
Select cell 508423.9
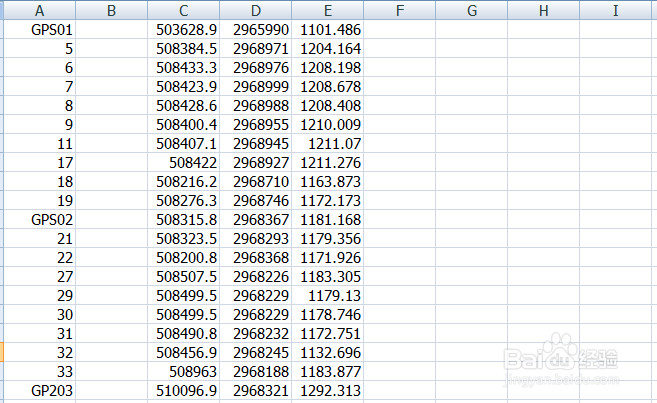tap(184, 86)
